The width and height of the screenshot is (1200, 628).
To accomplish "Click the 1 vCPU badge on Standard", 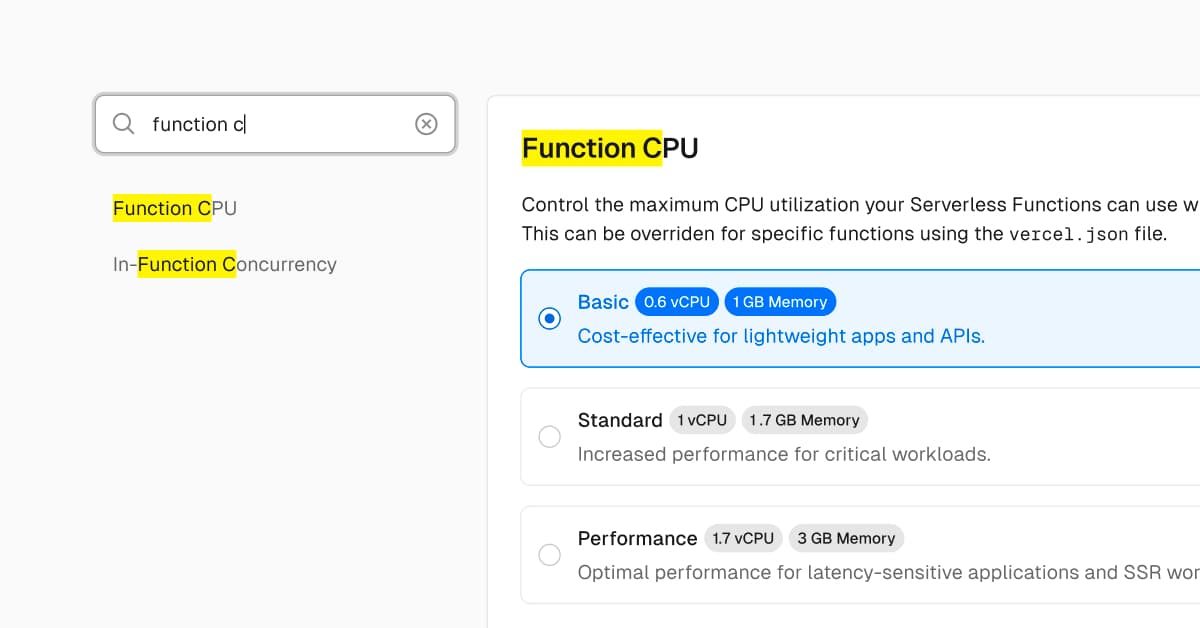I will (702, 420).
